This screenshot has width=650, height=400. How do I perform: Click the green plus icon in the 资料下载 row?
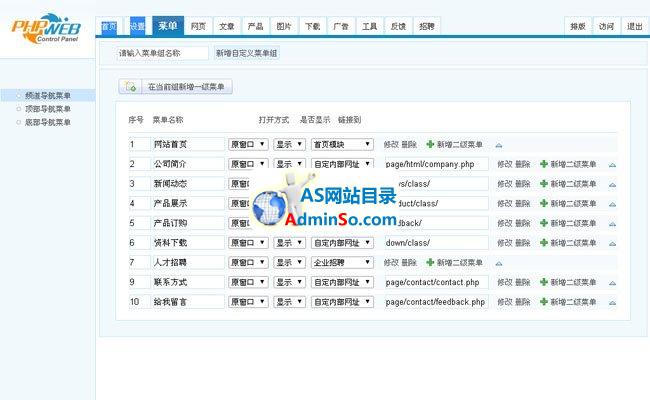(x=544, y=243)
